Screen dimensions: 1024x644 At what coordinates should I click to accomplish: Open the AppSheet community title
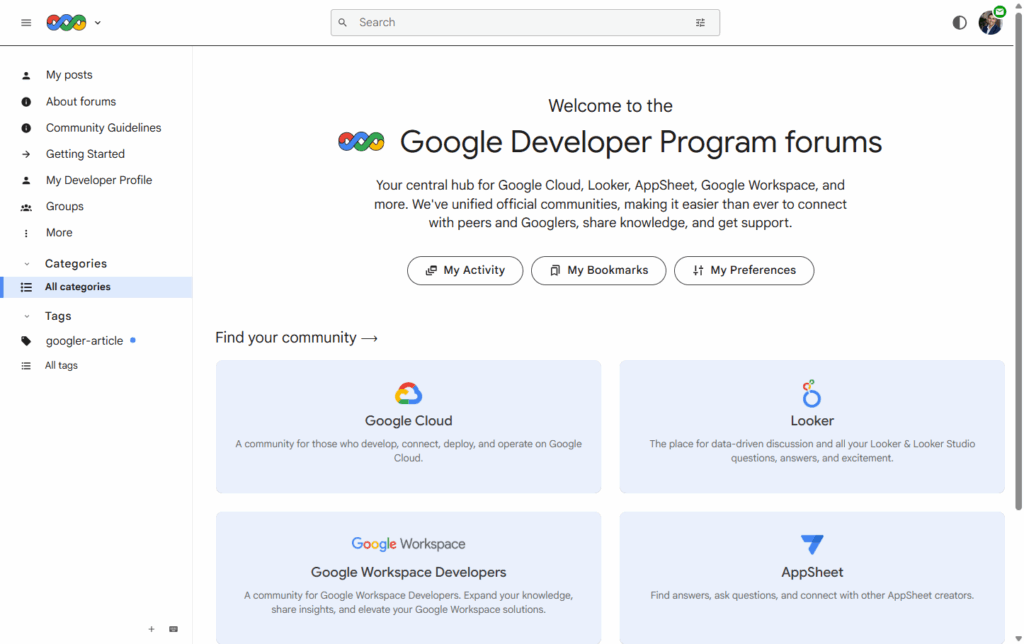click(812, 572)
